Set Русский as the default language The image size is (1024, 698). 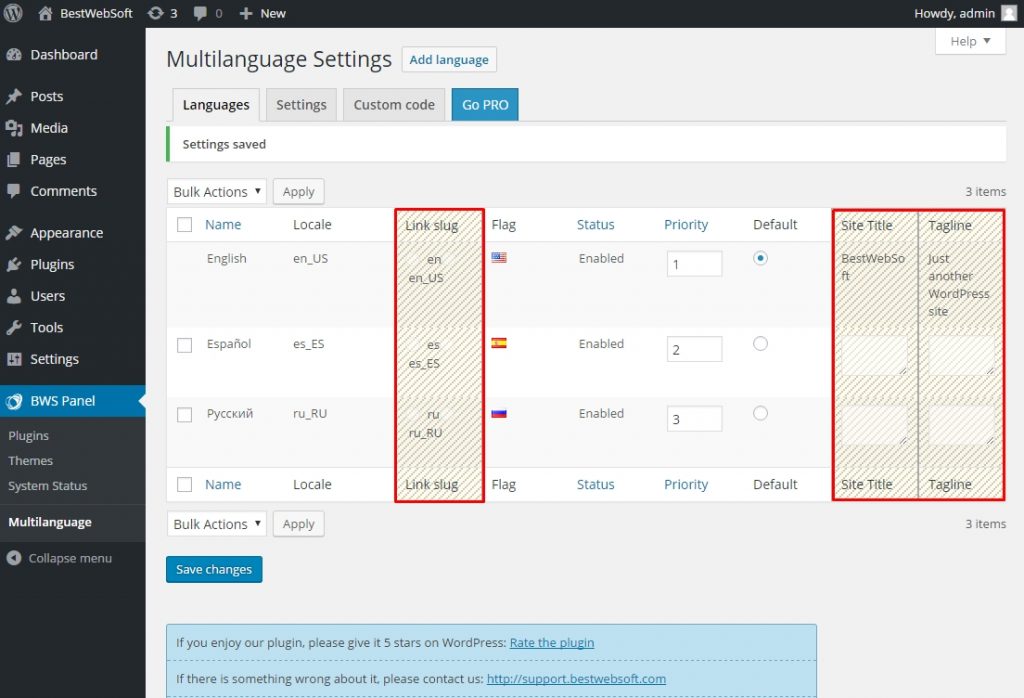[x=760, y=414]
